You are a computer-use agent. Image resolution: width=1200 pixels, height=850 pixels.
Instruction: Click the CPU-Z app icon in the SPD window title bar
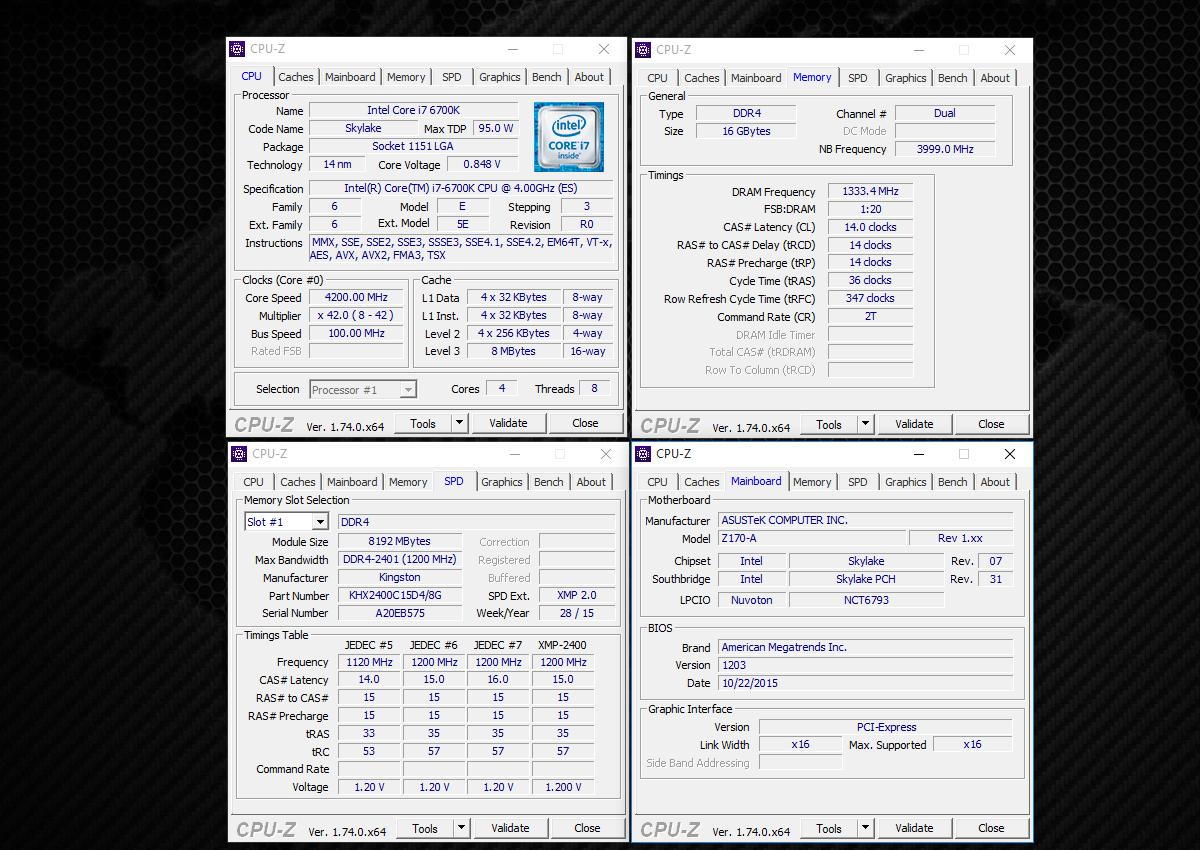coord(239,454)
